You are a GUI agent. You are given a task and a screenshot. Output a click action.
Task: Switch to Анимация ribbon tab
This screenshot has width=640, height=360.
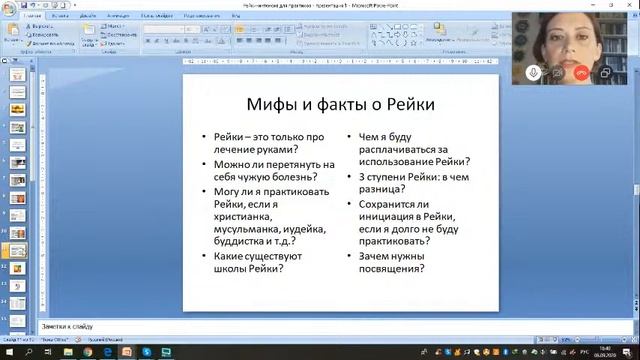(x=118, y=16)
